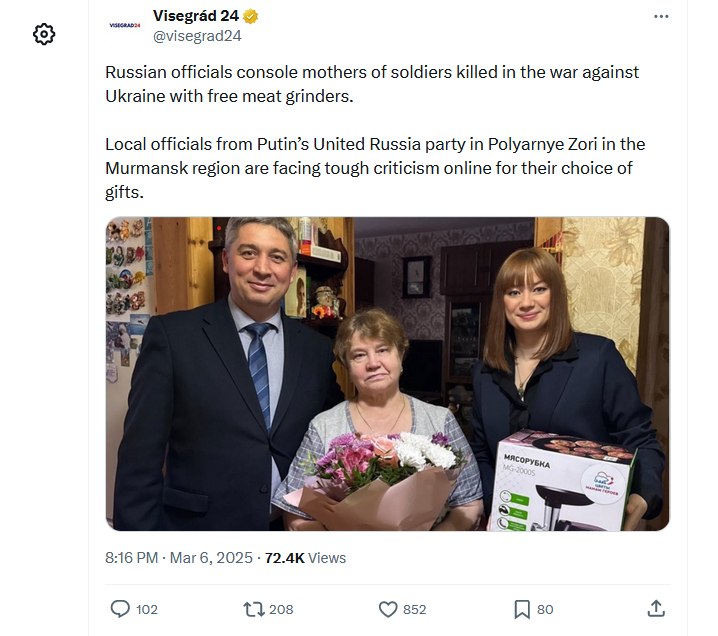Bookmark this tweet with the bookmark icon
The width and height of the screenshot is (718, 636).
[521, 608]
